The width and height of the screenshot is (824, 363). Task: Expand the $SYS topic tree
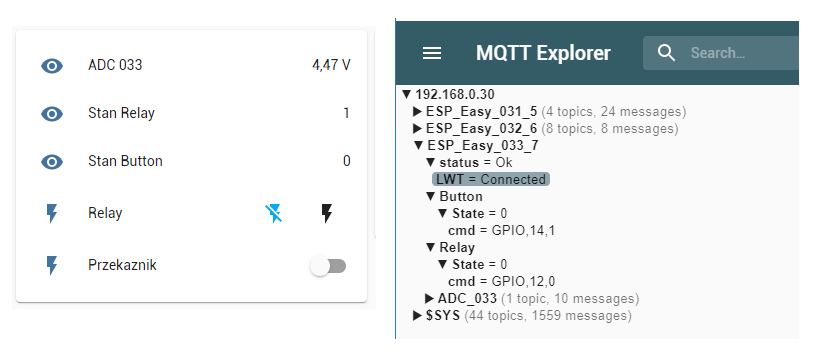coord(418,316)
